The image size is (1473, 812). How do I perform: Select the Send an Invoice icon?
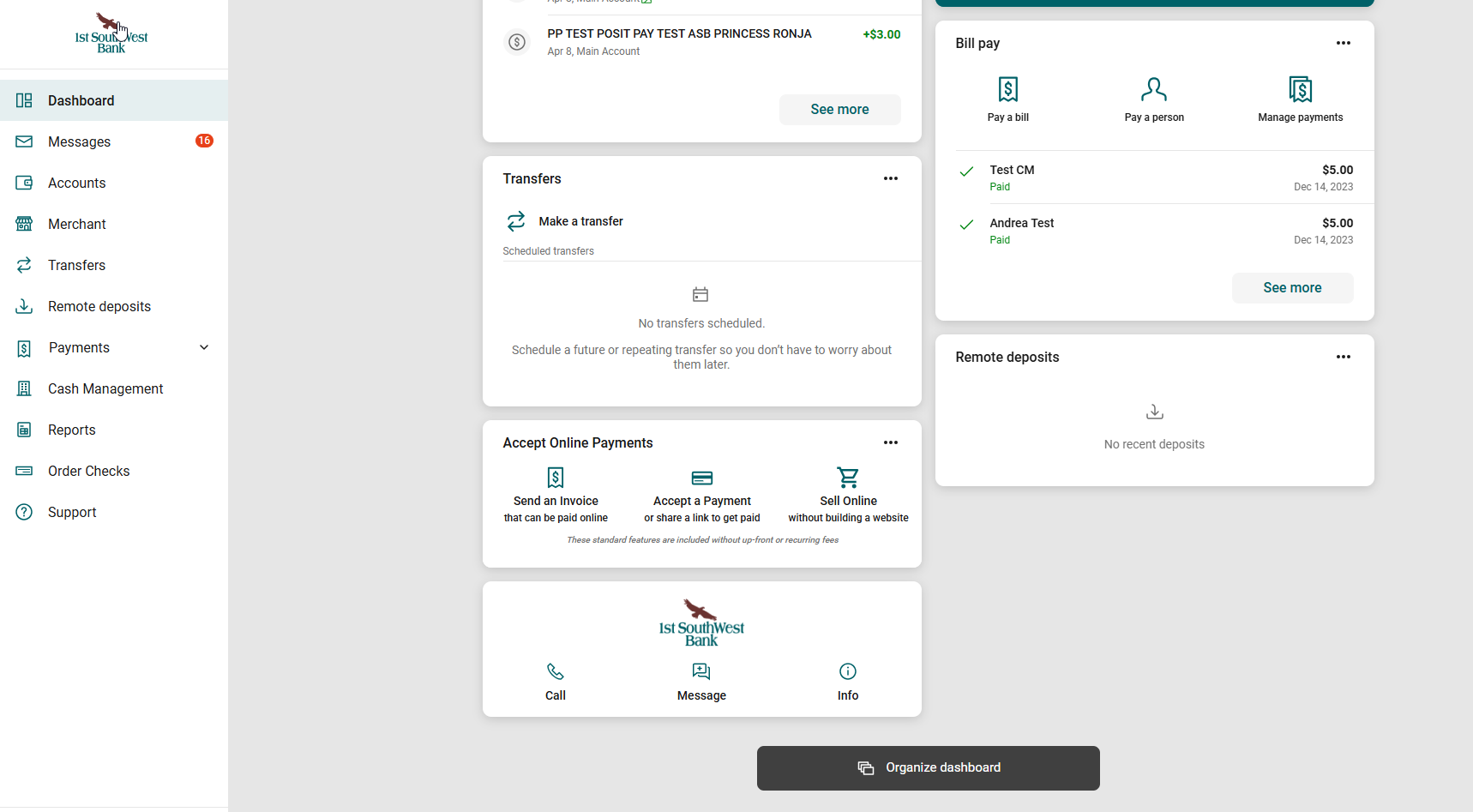coord(555,478)
